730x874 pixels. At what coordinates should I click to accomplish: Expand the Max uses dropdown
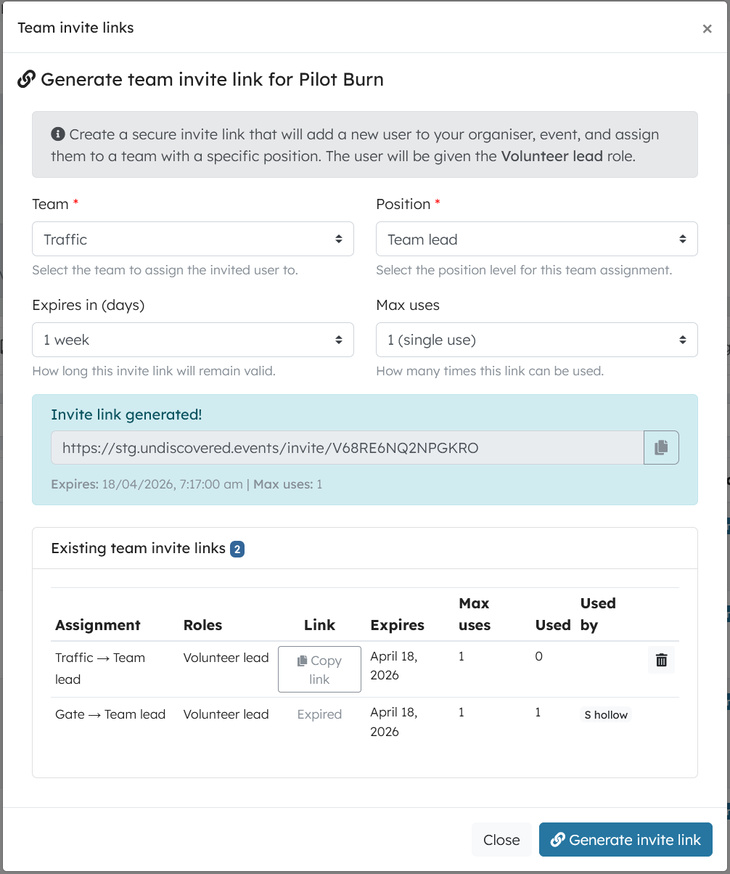[537, 340]
